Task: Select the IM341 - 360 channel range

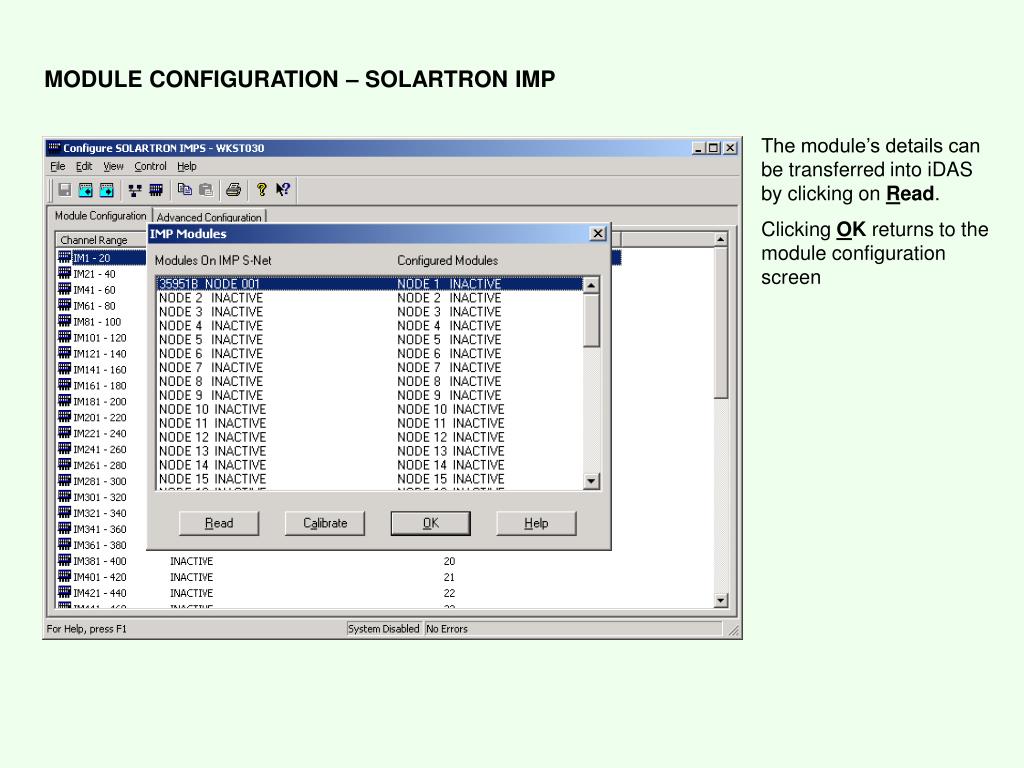Action: 99,529
